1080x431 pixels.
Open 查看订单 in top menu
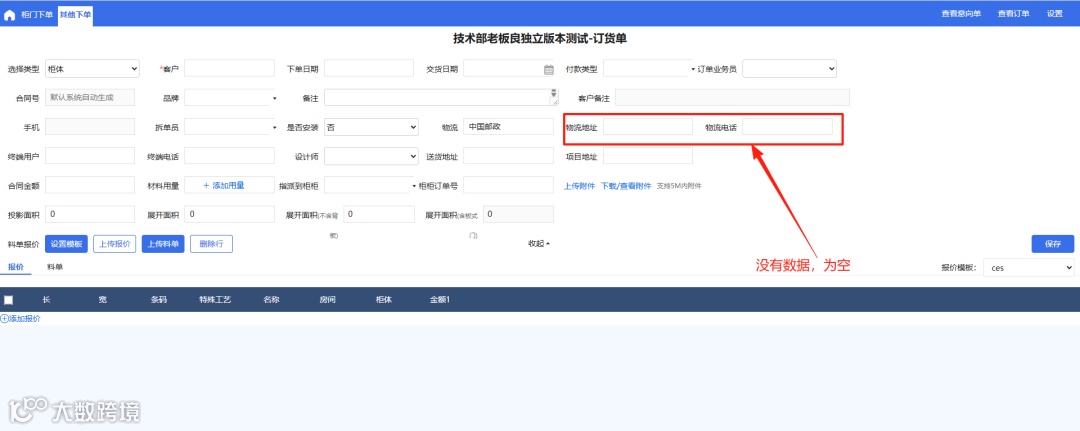click(x=1013, y=14)
